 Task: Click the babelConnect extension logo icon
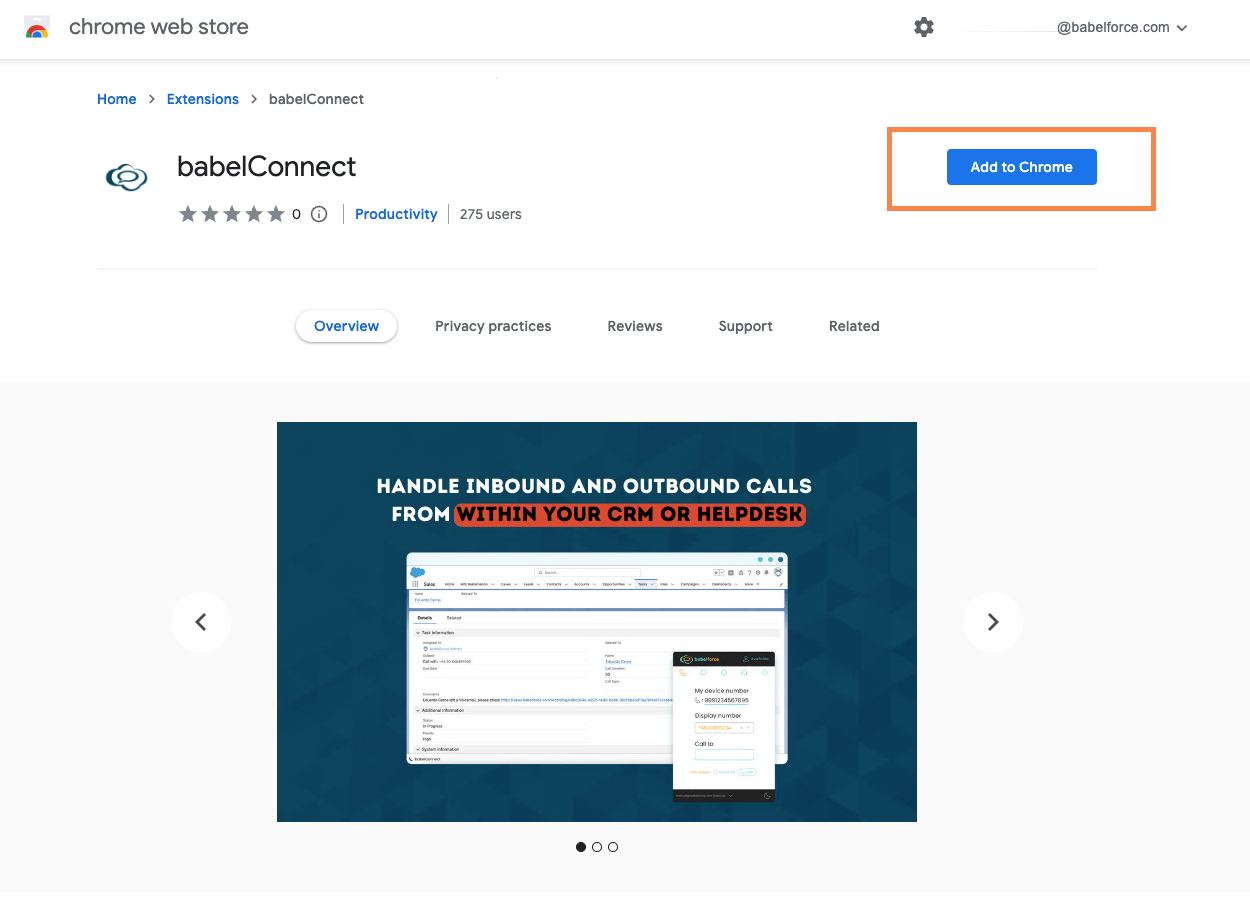pyautogui.click(x=127, y=178)
